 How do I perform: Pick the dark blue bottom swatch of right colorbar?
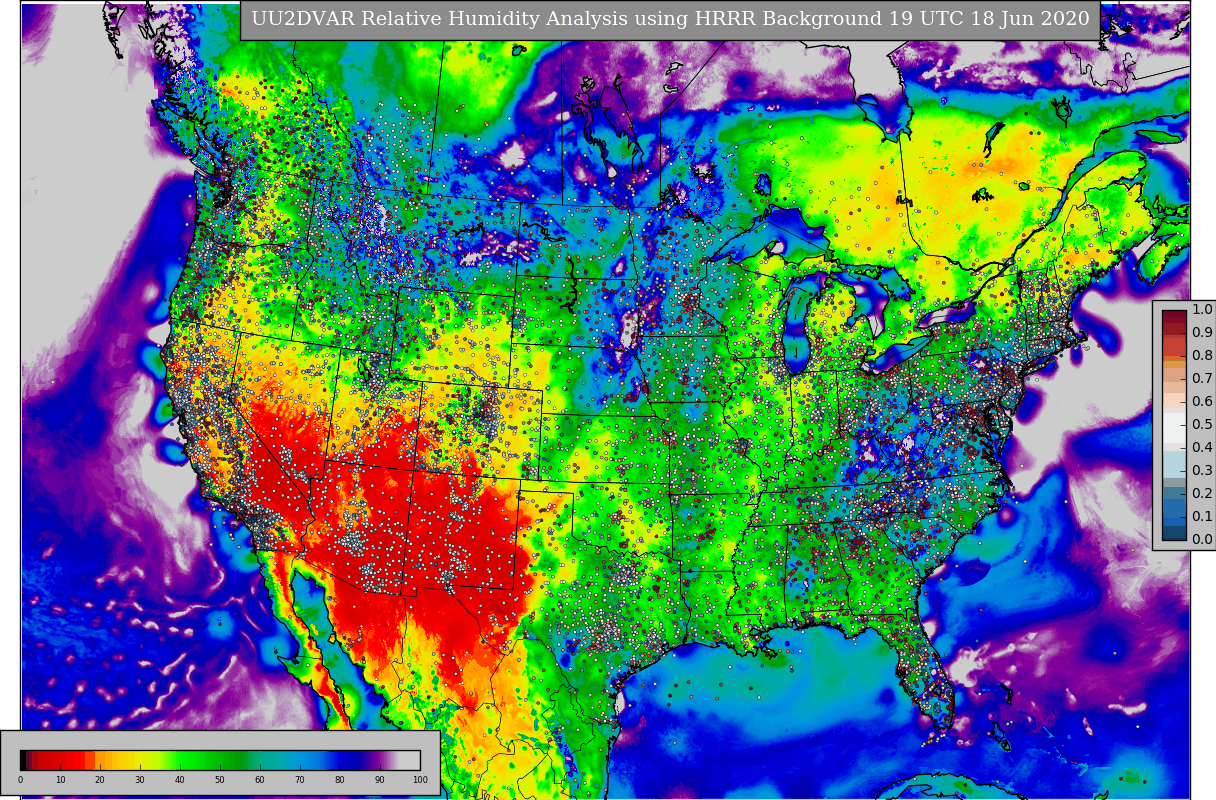click(1174, 533)
